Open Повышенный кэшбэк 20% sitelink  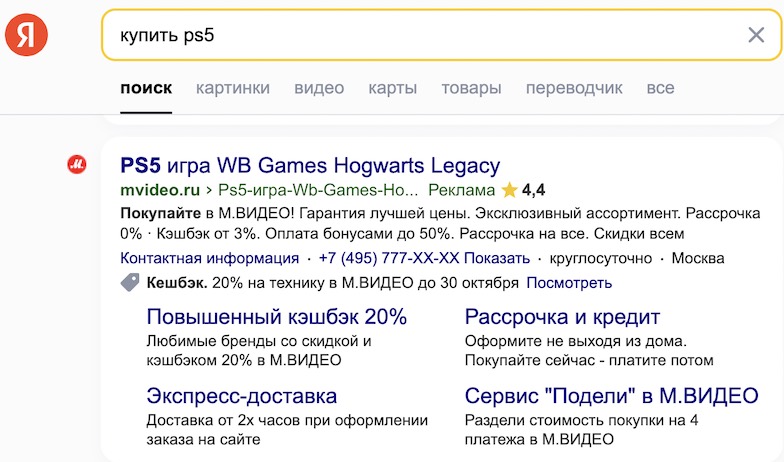pos(276,317)
